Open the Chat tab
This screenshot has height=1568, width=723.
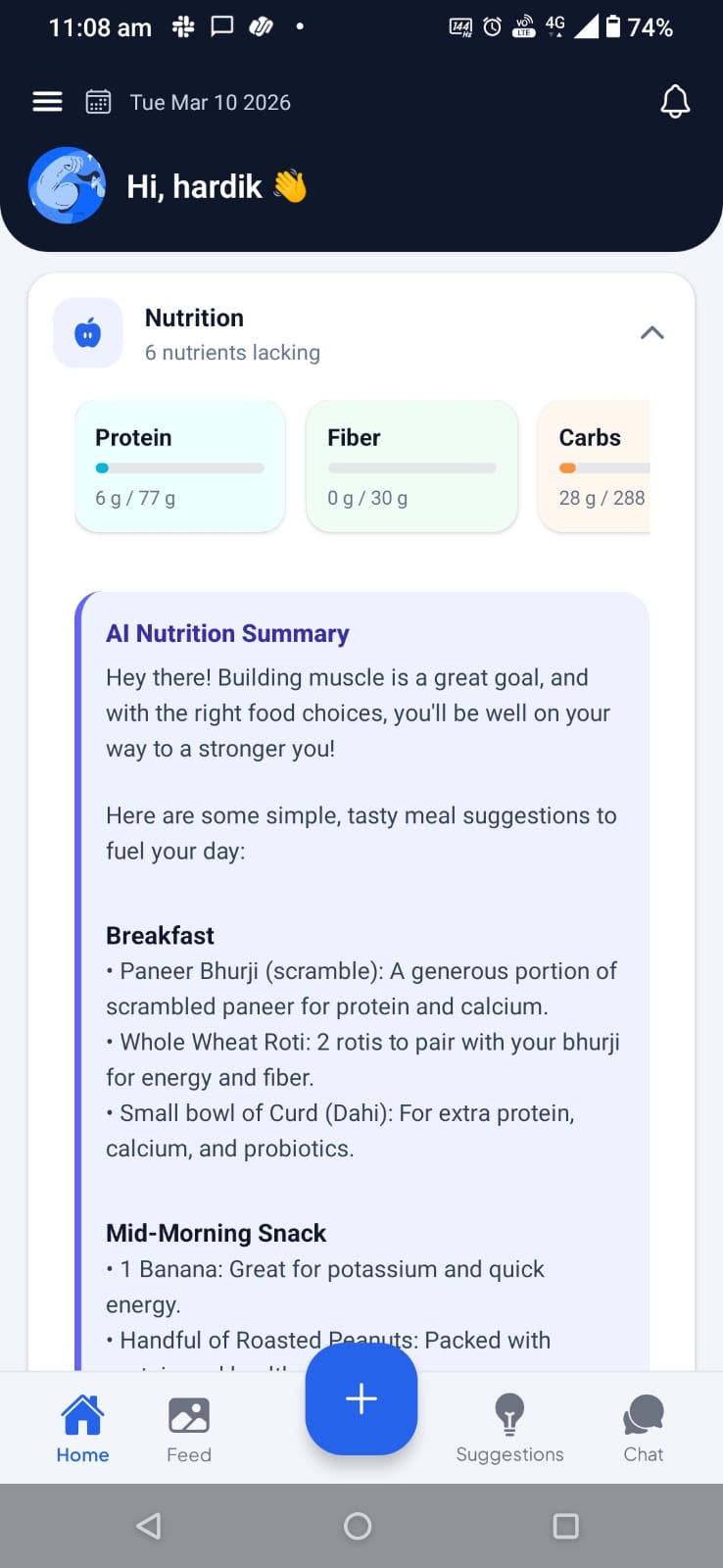pyautogui.click(x=644, y=1428)
